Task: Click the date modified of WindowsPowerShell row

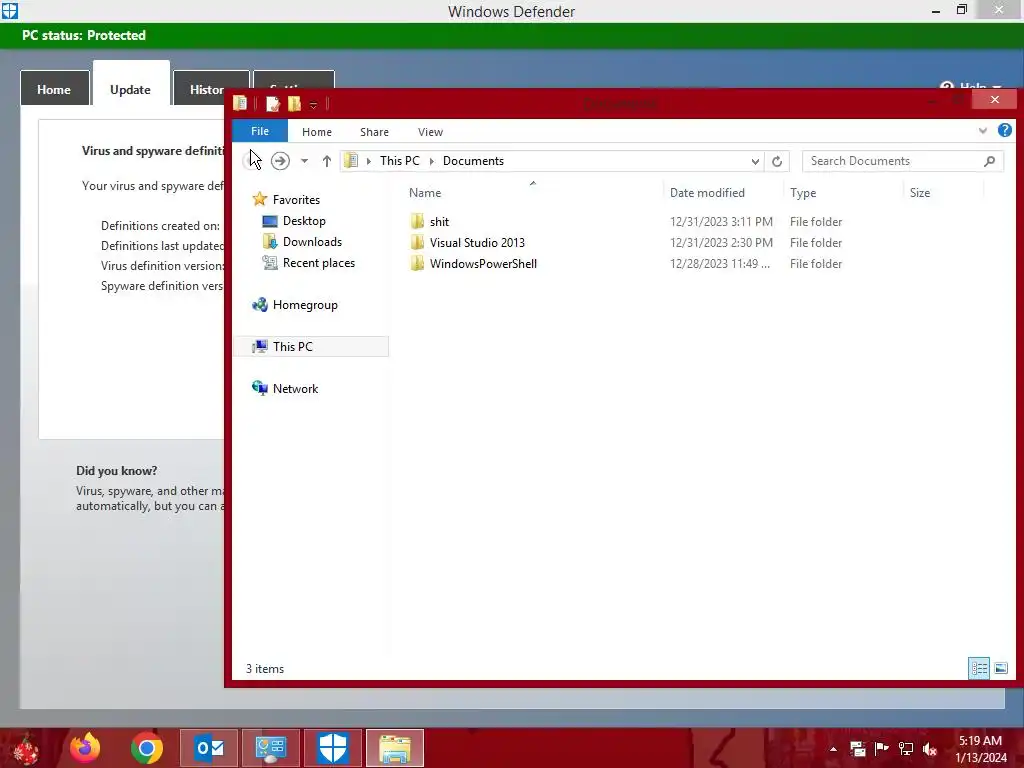Action: pos(720,264)
